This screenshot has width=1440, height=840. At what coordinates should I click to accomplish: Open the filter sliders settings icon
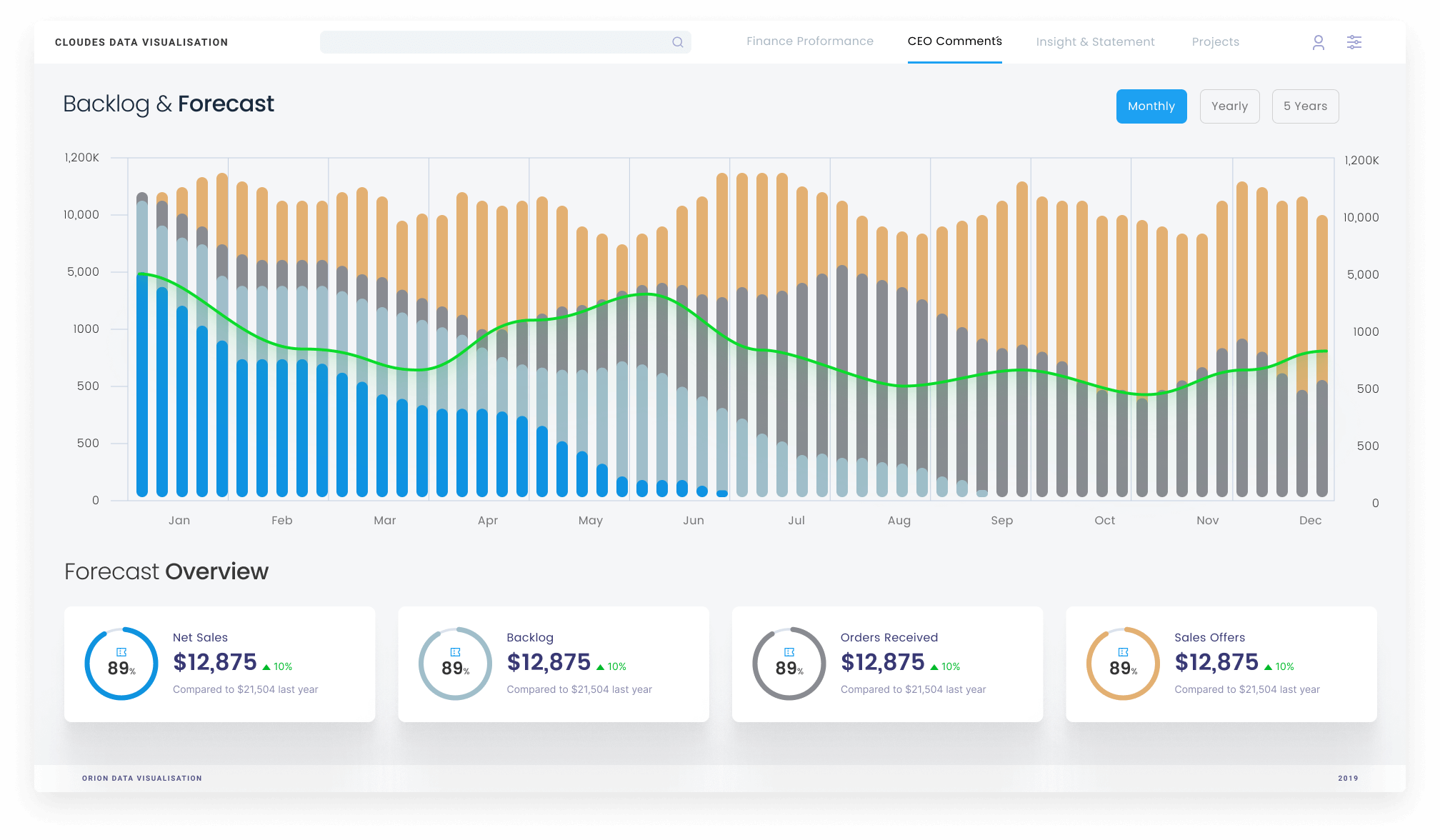tap(1354, 42)
